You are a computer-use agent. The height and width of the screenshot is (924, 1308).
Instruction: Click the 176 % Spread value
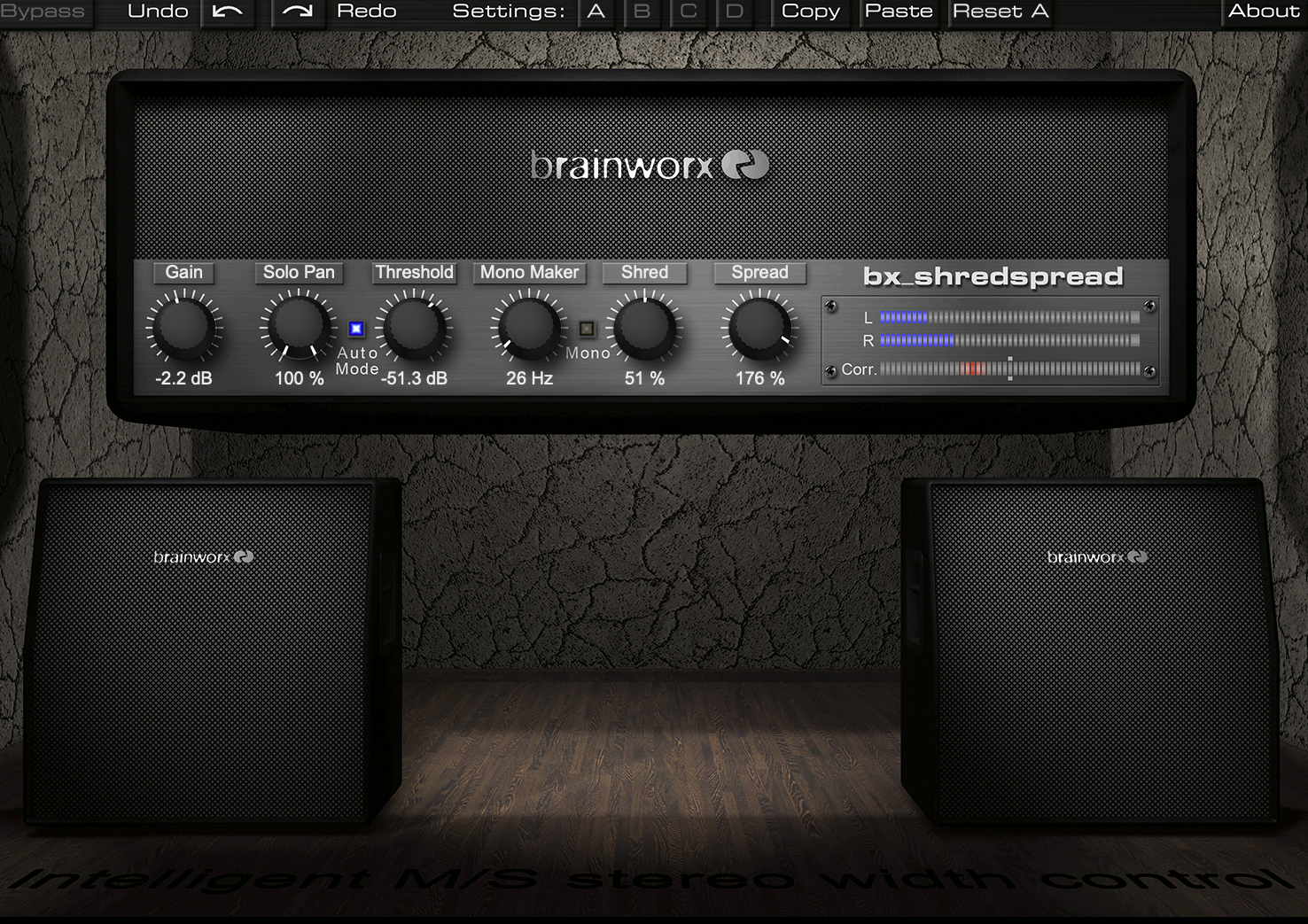(x=759, y=378)
